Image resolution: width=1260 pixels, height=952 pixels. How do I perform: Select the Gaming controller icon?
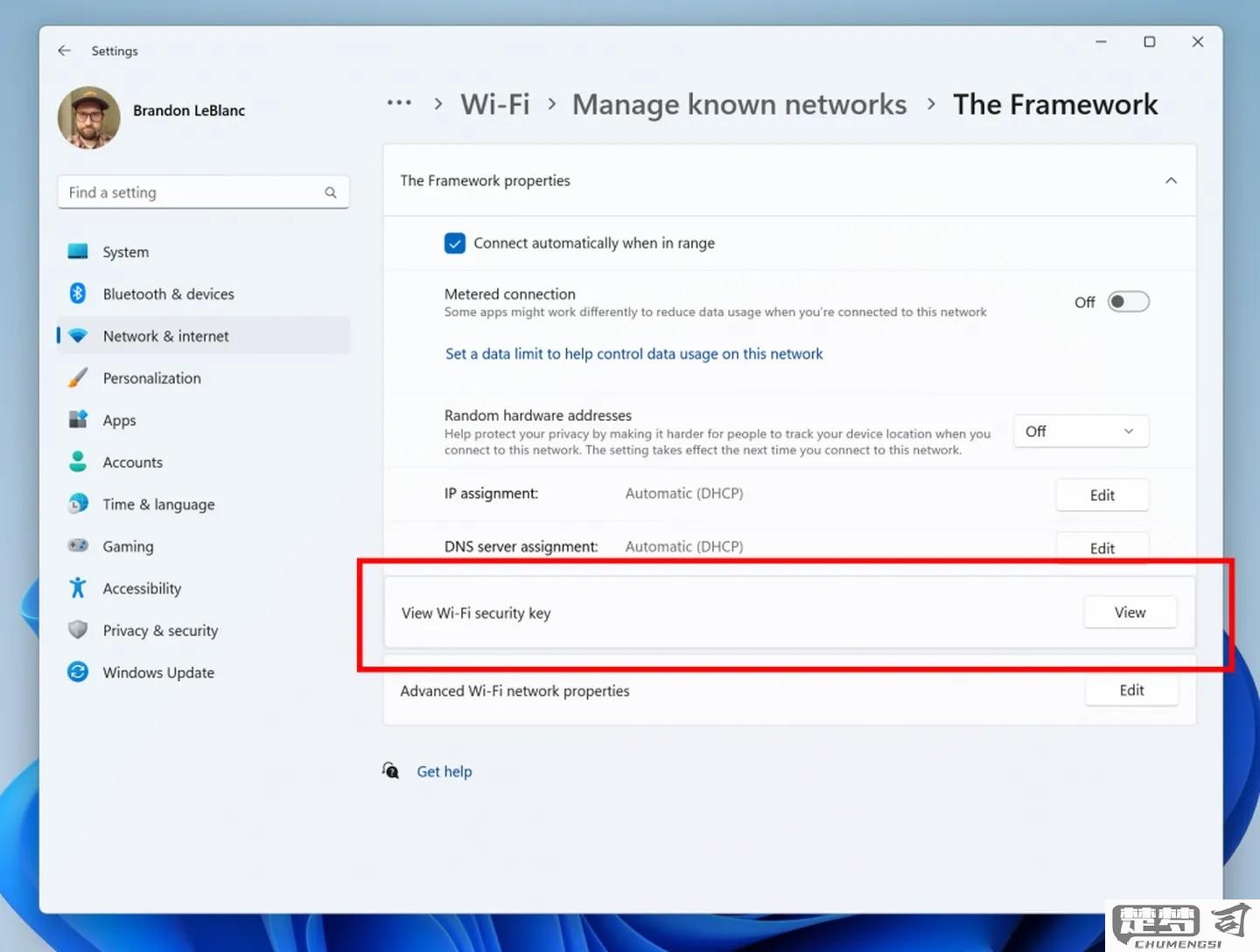pyautogui.click(x=78, y=546)
